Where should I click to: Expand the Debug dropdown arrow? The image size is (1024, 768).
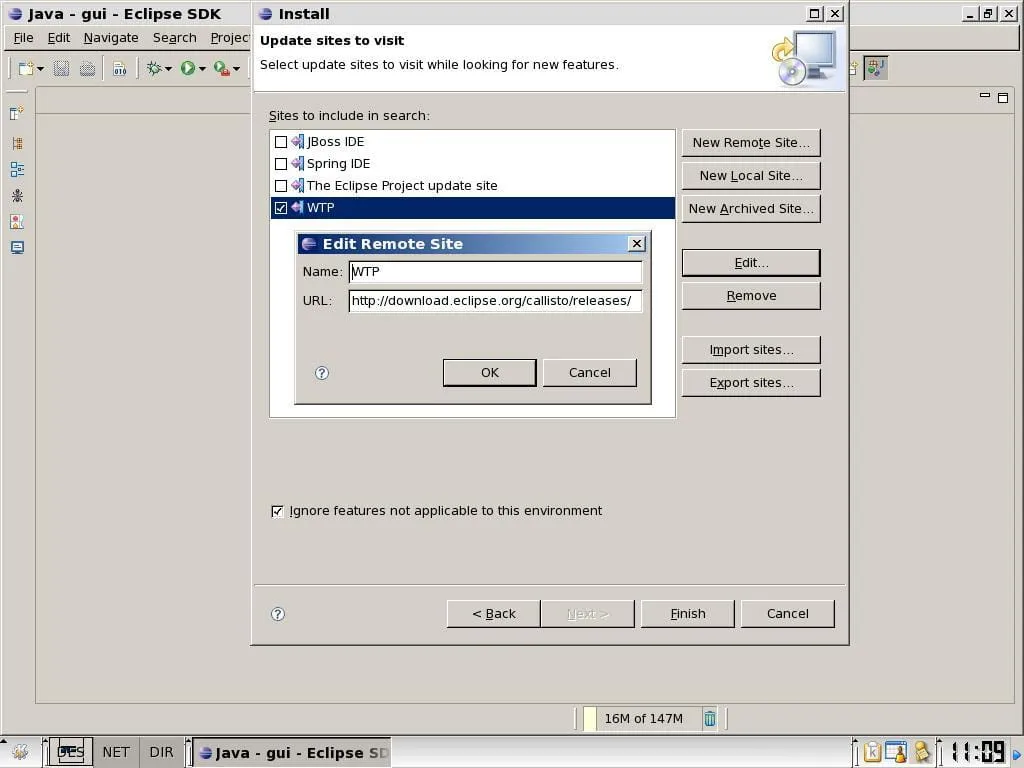(x=168, y=69)
